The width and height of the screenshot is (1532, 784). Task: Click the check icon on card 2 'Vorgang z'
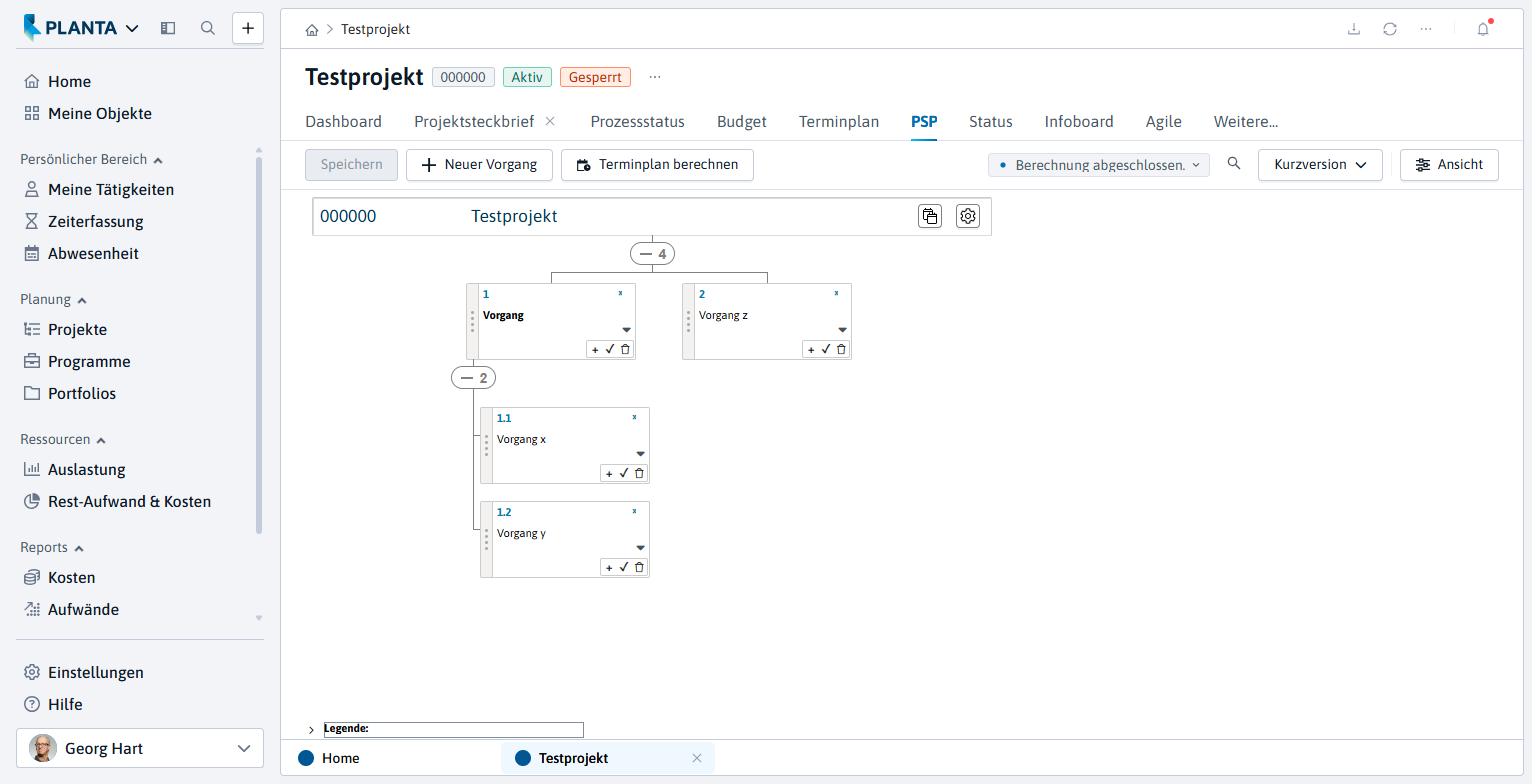825,349
